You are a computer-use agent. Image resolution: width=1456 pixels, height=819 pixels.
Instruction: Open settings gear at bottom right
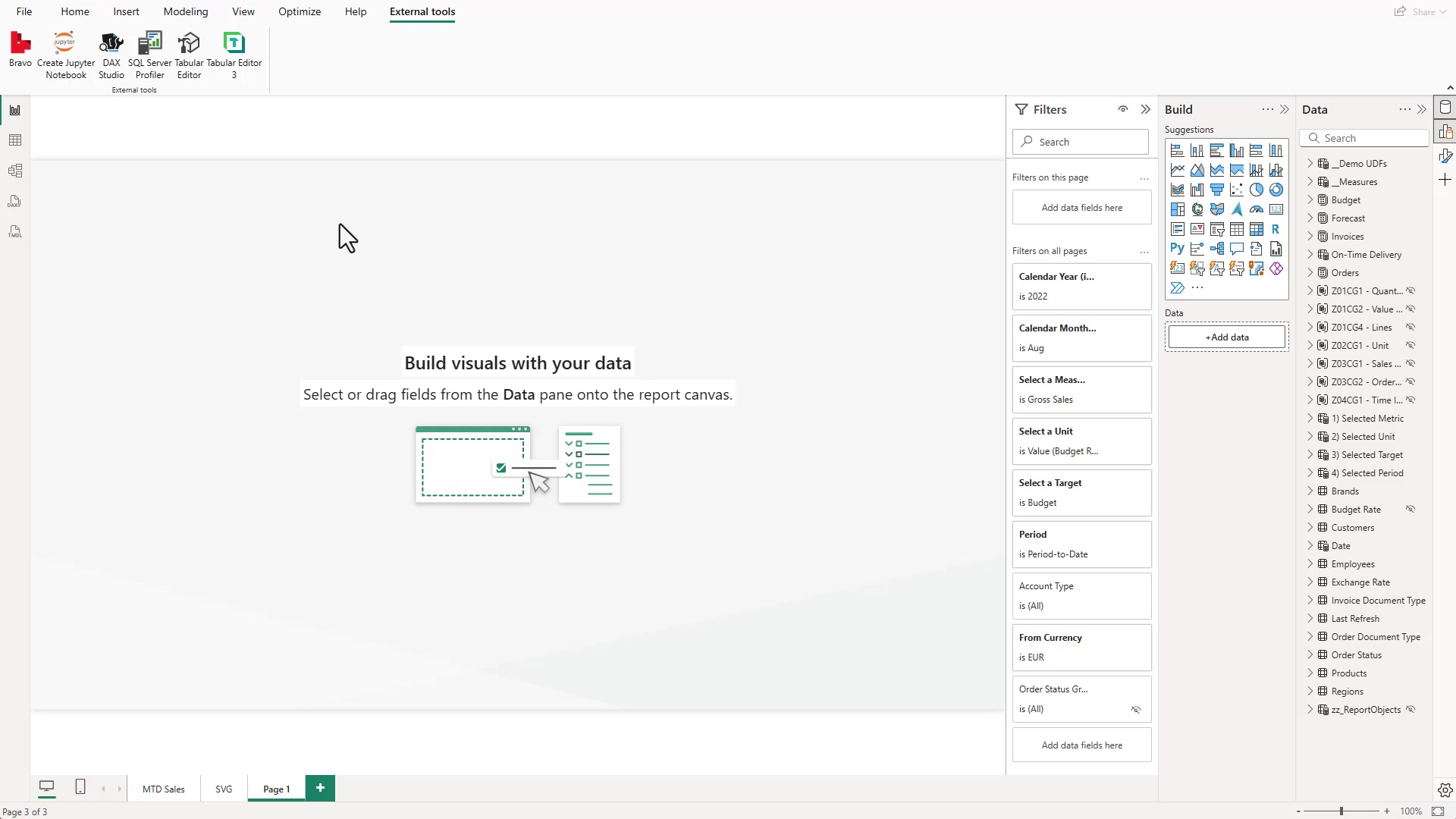click(x=1445, y=790)
